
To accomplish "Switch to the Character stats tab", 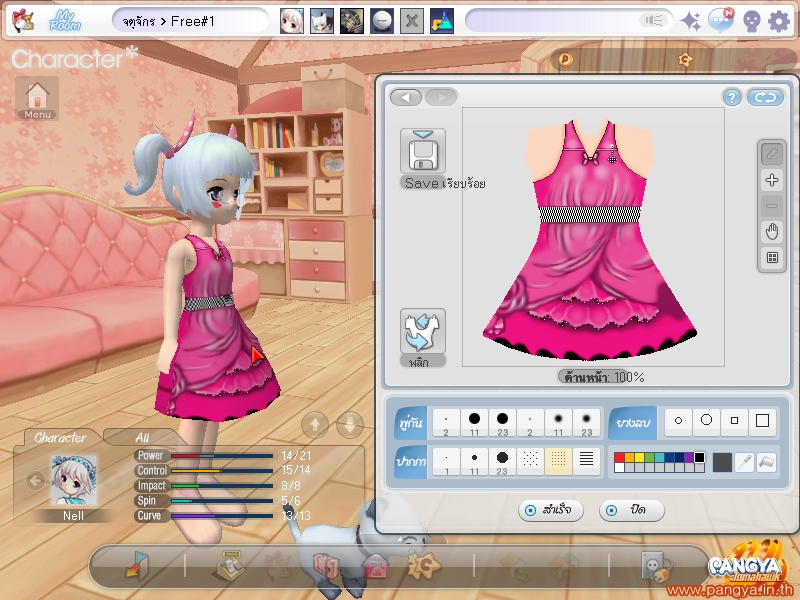I will coord(60,438).
